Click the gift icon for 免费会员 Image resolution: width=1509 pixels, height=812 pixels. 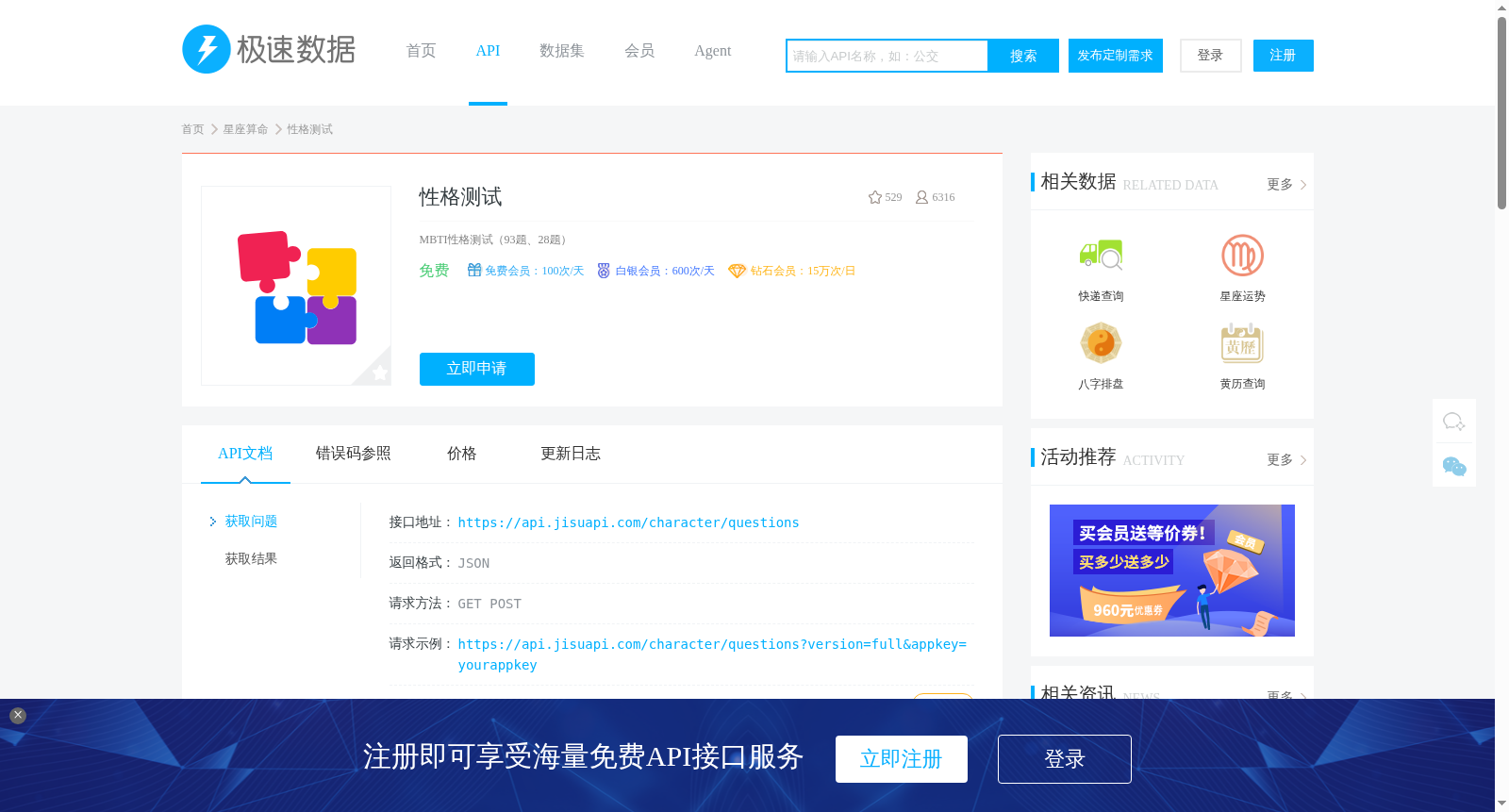pyautogui.click(x=474, y=271)
